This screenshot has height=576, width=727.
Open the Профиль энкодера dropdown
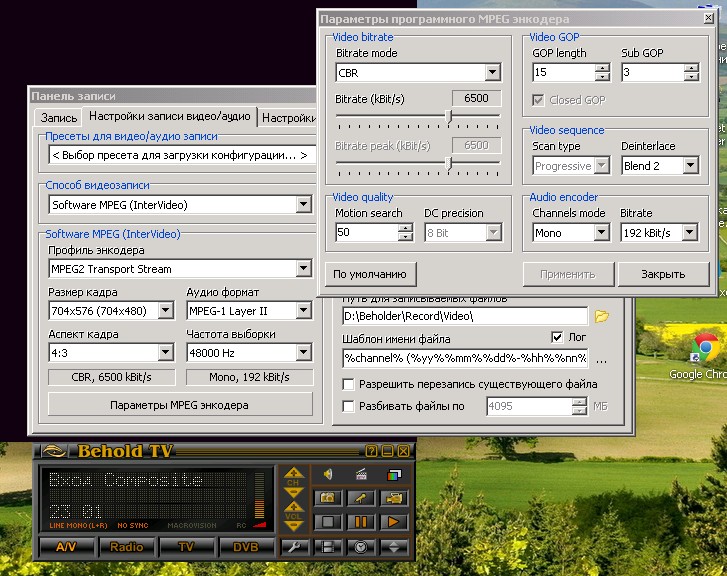point(303,269)
